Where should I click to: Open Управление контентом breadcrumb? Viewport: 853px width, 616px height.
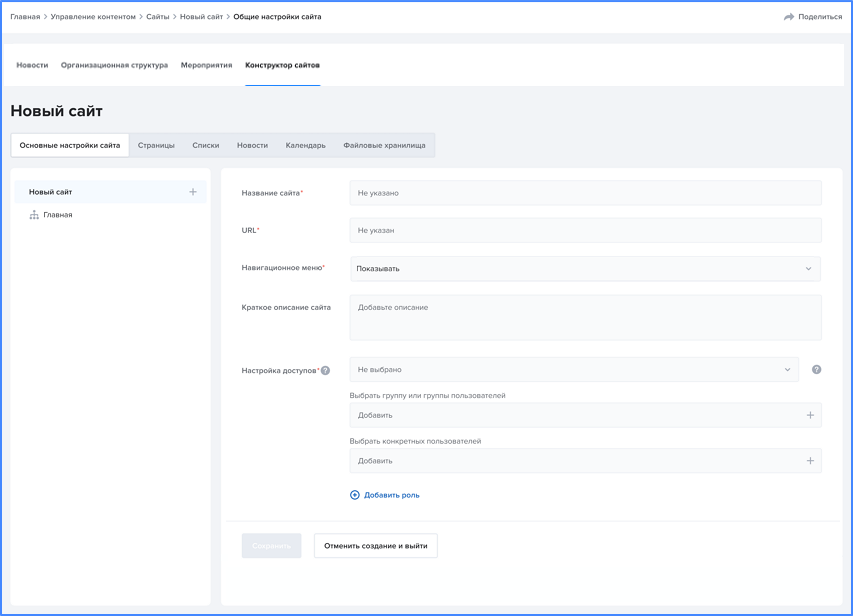pyautogui.click(x=93, y=17)
